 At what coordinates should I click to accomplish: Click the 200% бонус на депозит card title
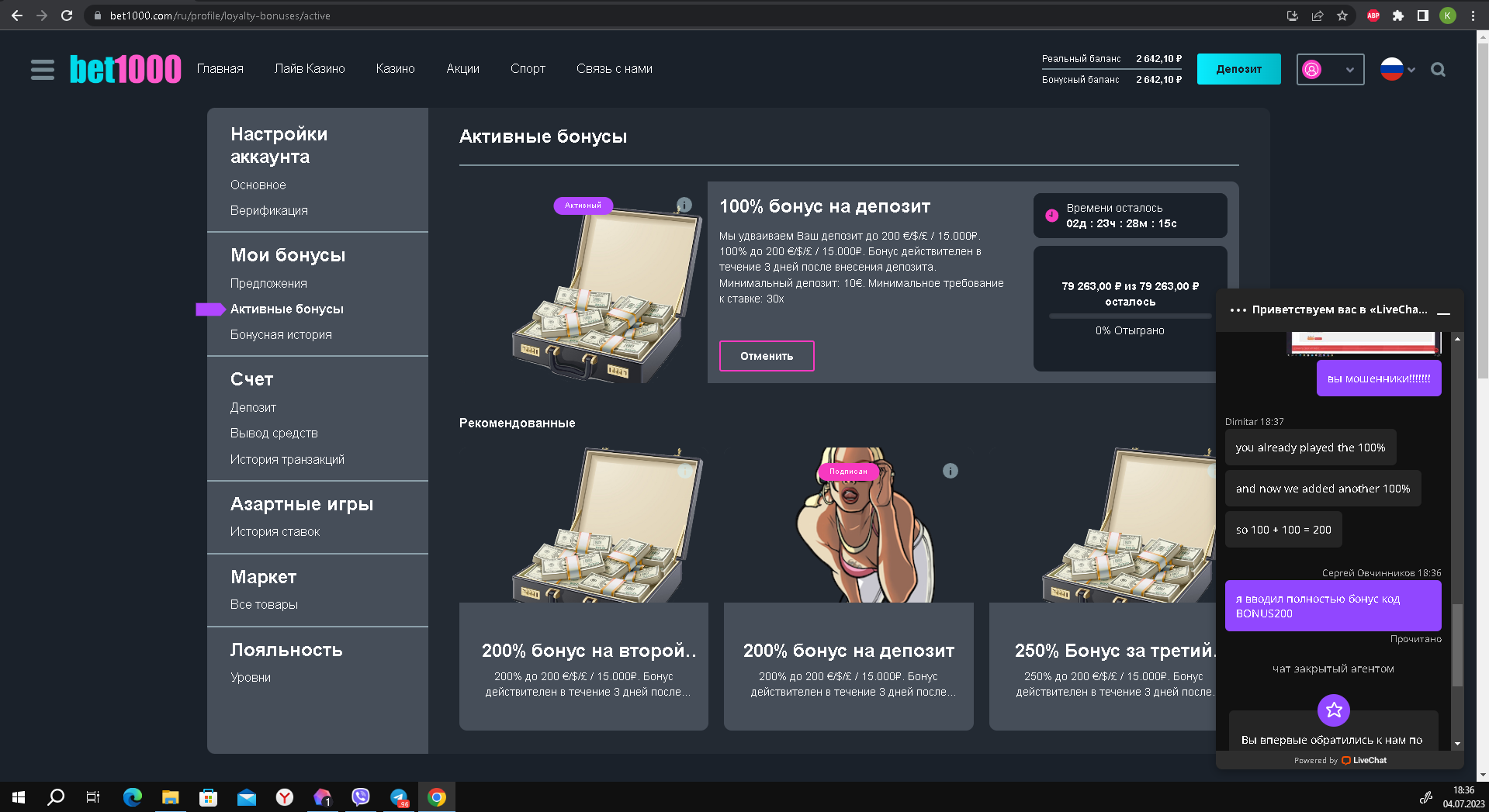pyautogui.click(x=849, y=651)
